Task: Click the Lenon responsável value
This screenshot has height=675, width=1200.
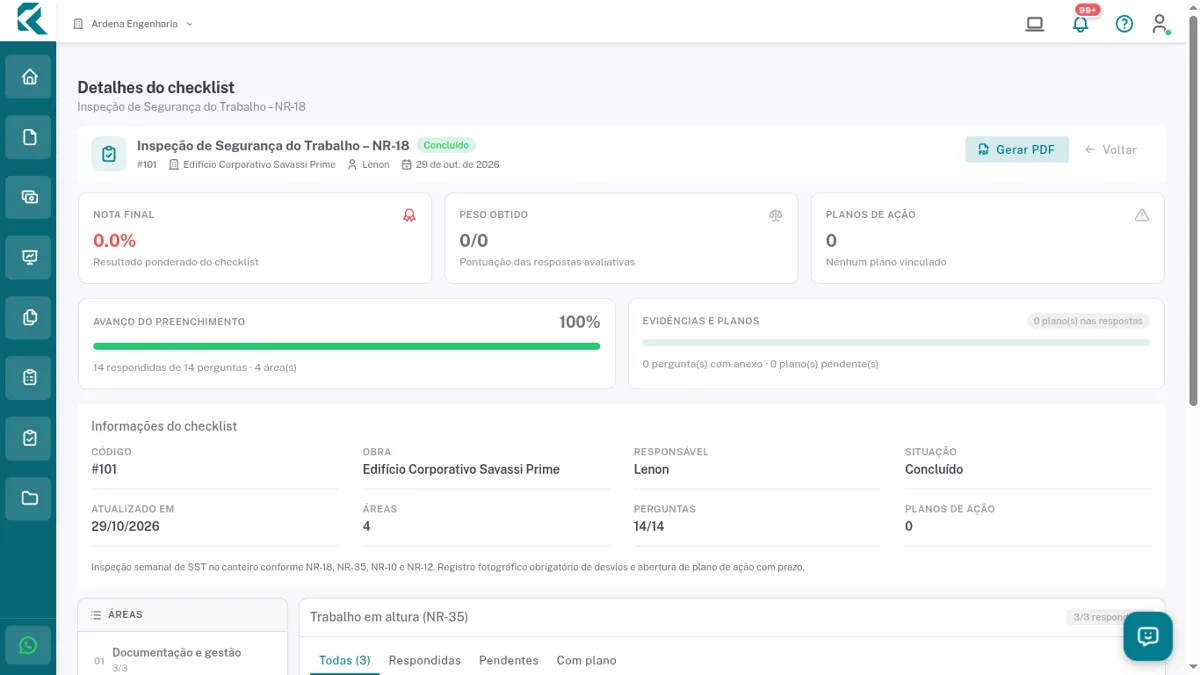Action: [652, 469]
